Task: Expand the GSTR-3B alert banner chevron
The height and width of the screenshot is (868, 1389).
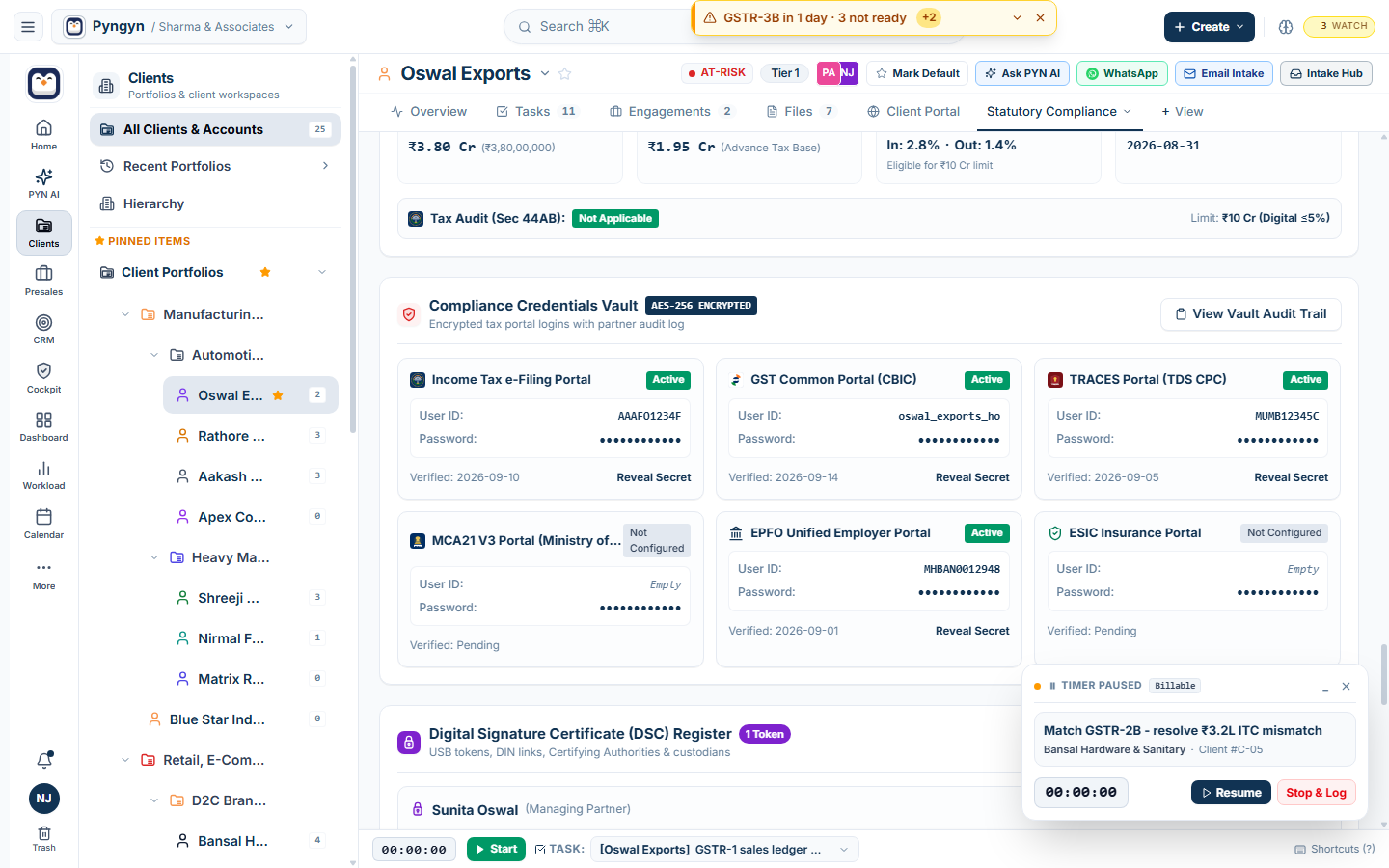Action: (x=1017, y=17)
